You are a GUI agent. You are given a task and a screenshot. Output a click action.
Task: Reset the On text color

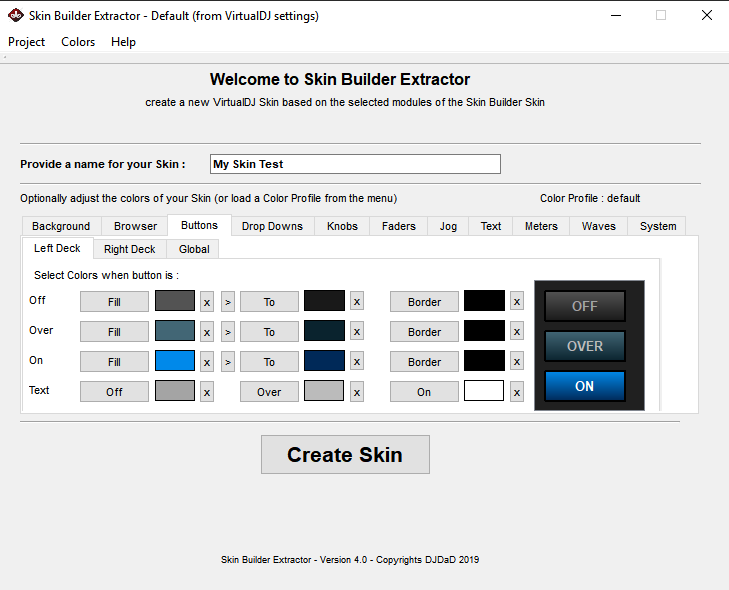pyautogui.click(x=517, y=392)
